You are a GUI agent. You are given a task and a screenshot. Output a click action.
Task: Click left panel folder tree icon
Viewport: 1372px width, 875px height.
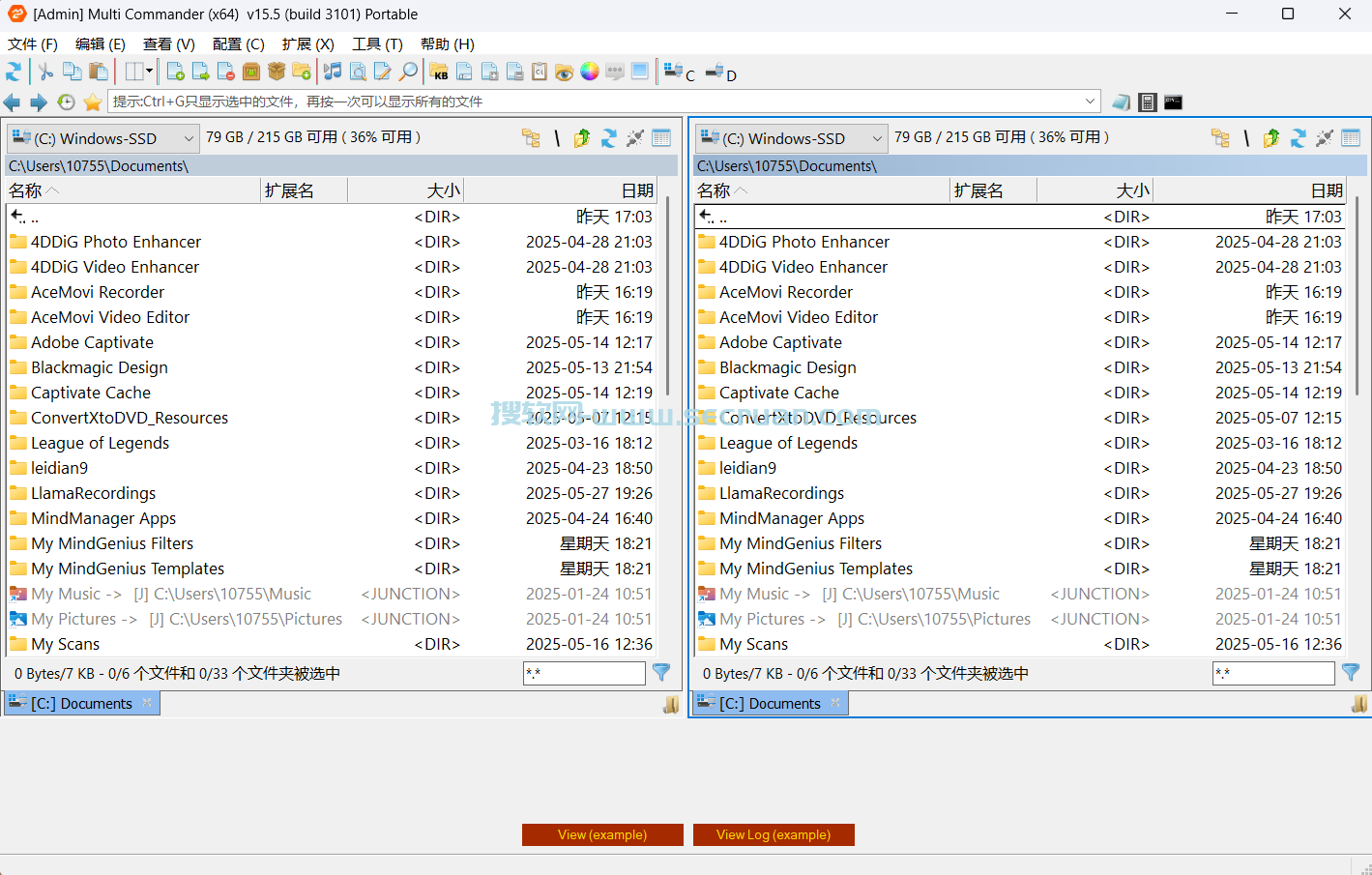click(x=531, y=138)
